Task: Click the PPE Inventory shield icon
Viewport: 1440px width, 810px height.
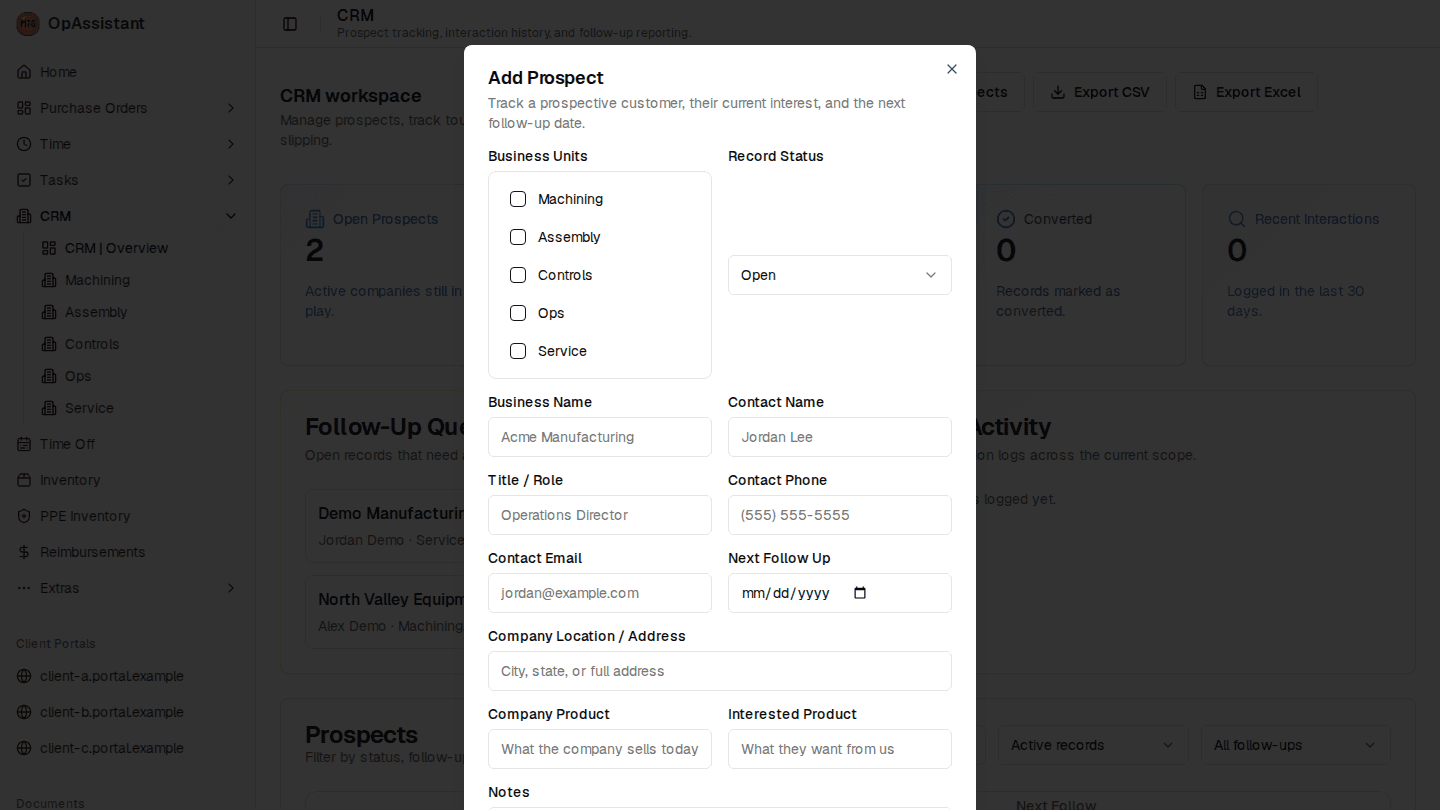Action: 24,516
